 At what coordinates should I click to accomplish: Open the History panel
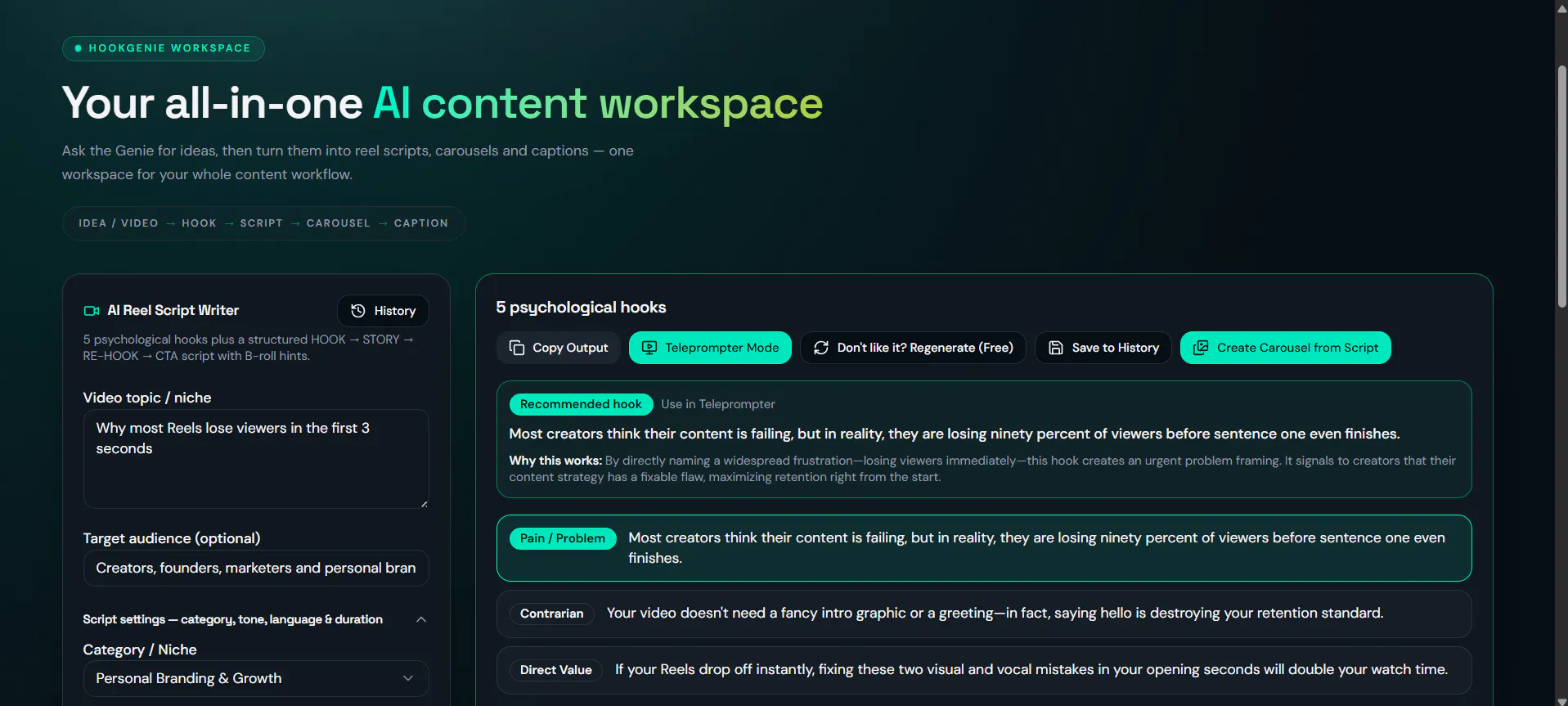(383, 311)
